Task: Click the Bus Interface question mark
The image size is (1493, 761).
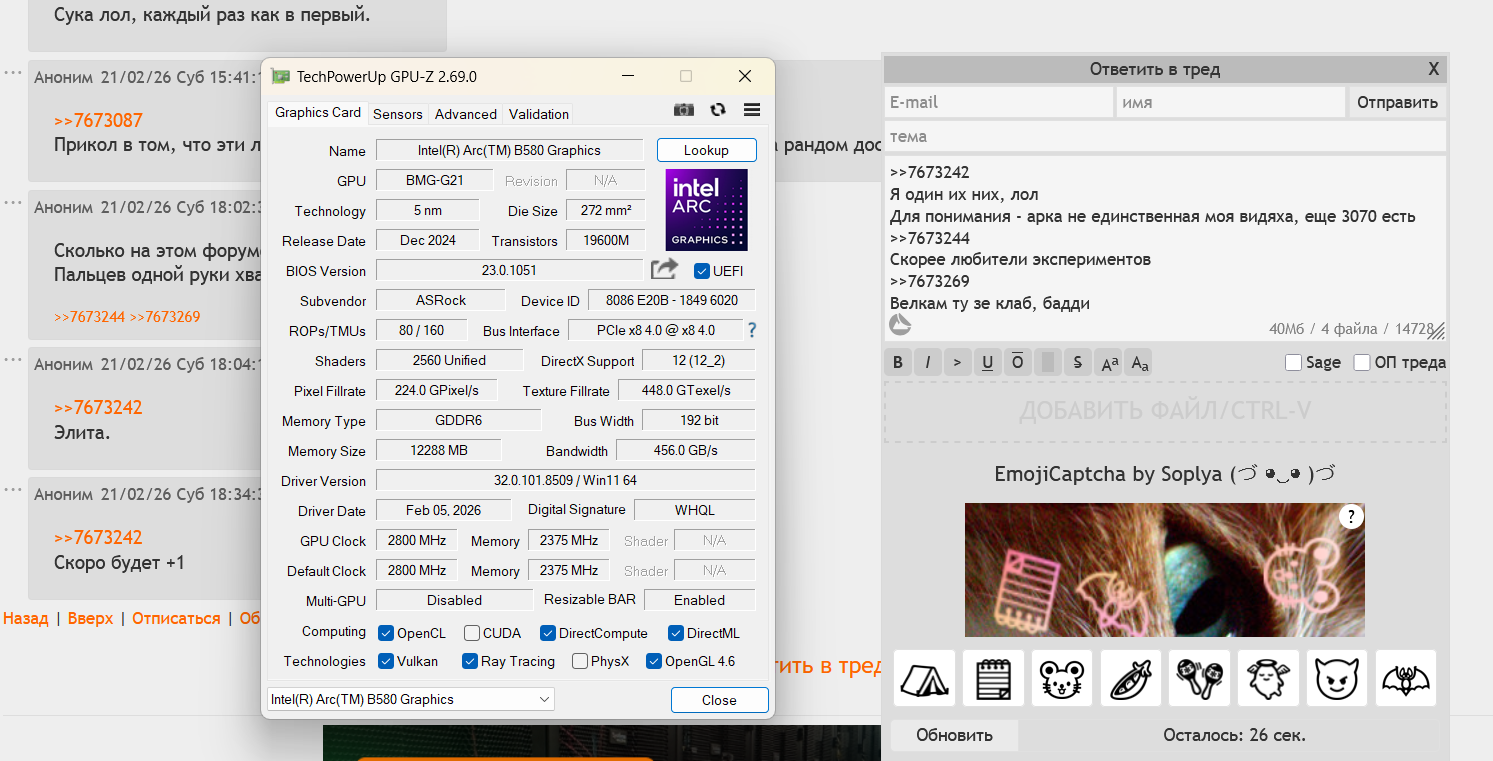Action: (x=752, y=330)
